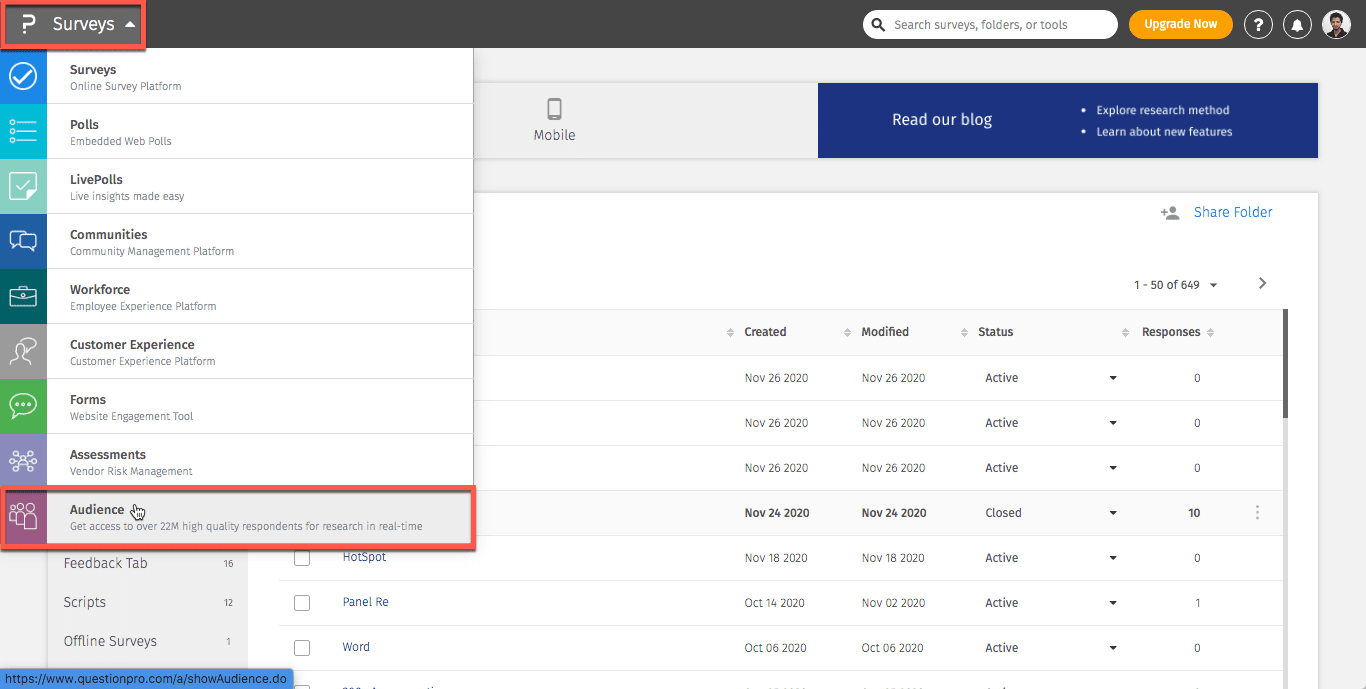Image resolution: width=1366 pixels, height=689 pixels.
Task: Click the Share Folder link
Action: click(1232, 212)
